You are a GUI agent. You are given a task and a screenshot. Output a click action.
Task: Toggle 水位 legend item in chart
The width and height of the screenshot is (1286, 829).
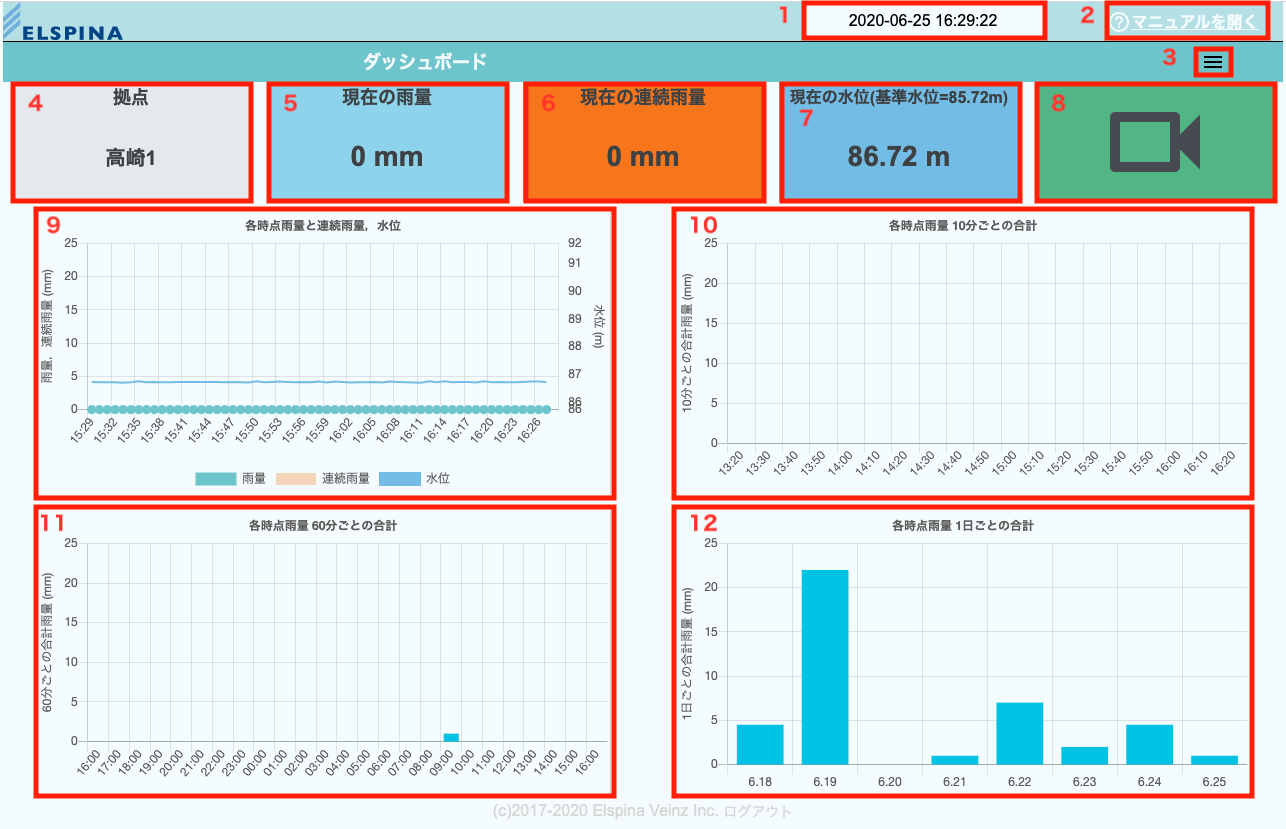pos(414,479)
